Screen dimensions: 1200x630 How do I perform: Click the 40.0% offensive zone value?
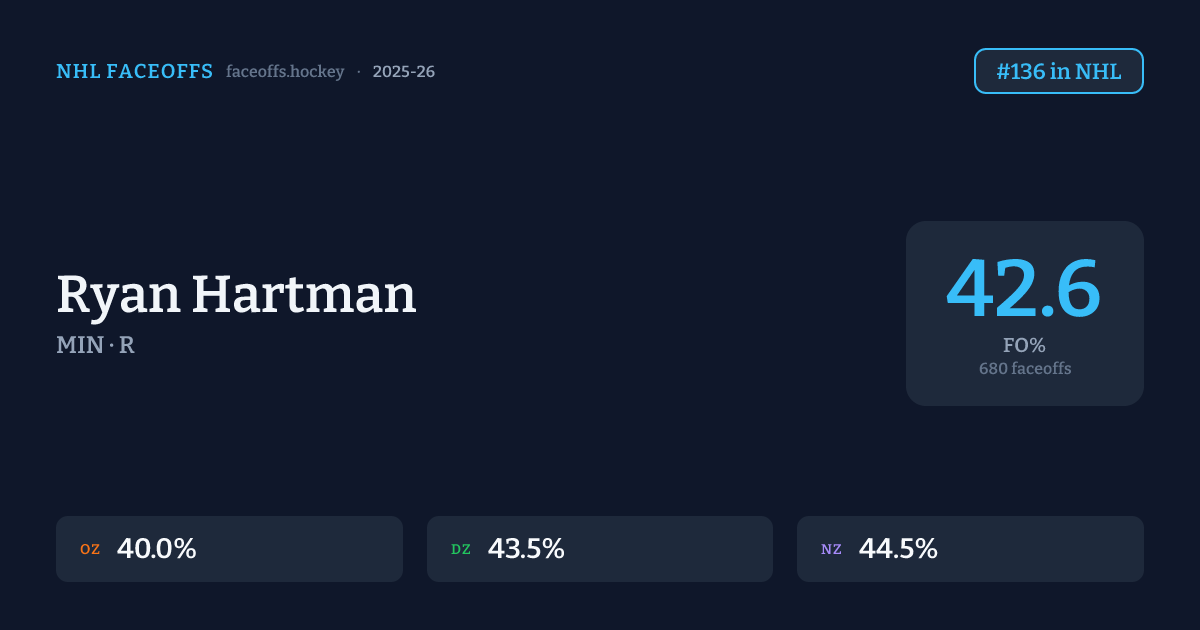click(156, 549)
